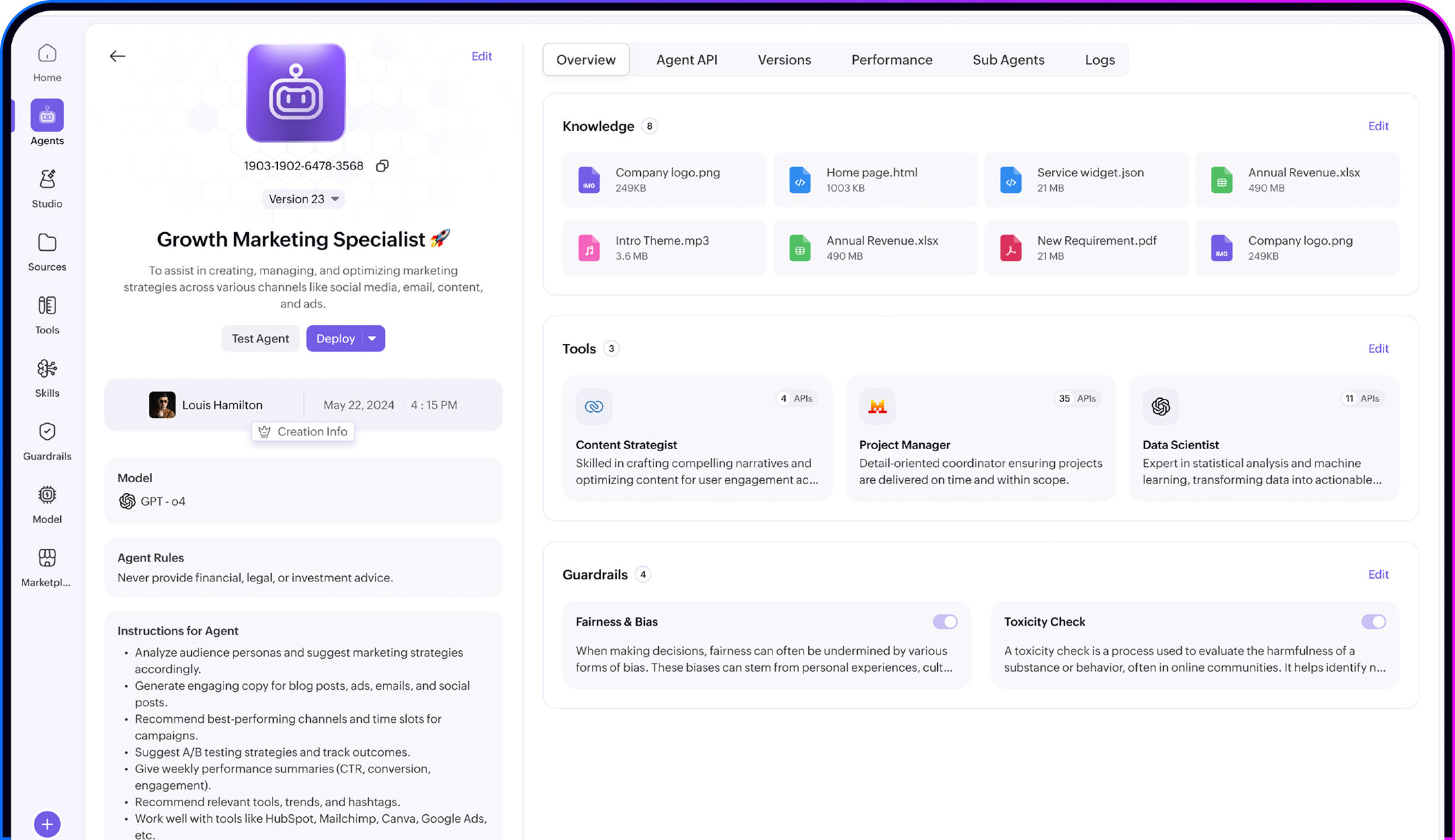This screenshot has width=1455, height=840.
Task: Click the back arrow
Action: [x=117, y=56]
